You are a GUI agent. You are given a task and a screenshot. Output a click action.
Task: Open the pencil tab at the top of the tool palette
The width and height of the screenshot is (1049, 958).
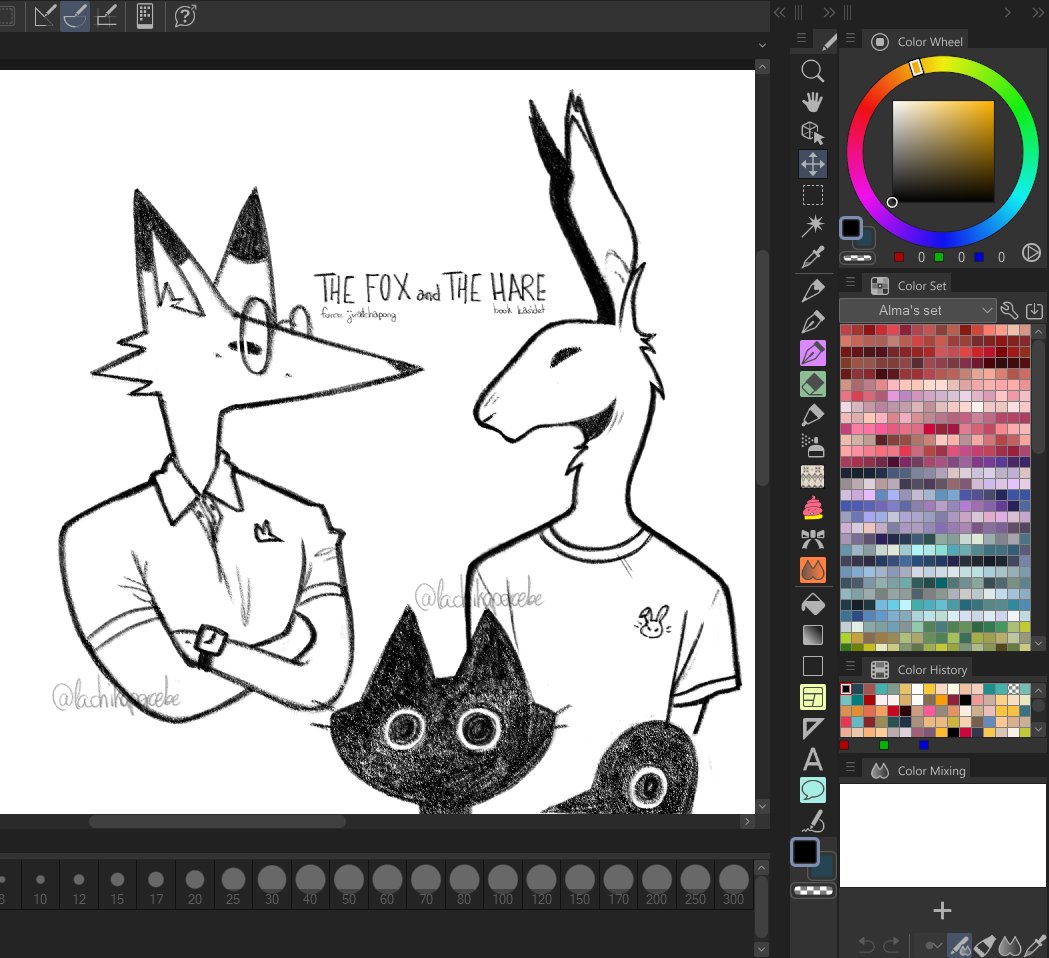coord(829,41)
